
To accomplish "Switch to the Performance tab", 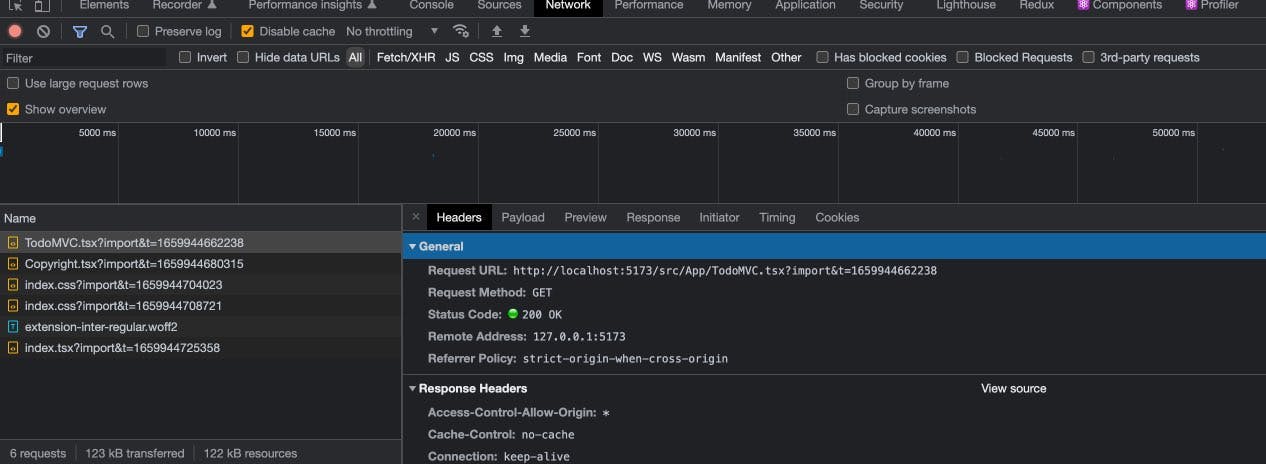I will 649,6.
